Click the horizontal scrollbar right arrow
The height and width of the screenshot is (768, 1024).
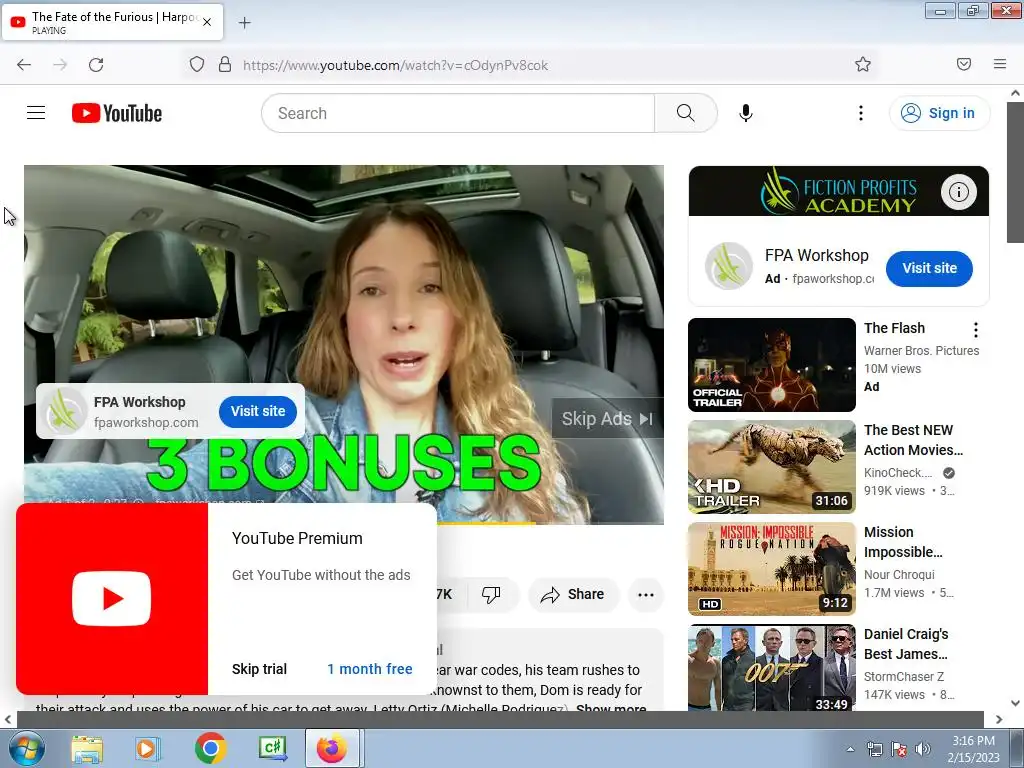[x=999, y=719]
